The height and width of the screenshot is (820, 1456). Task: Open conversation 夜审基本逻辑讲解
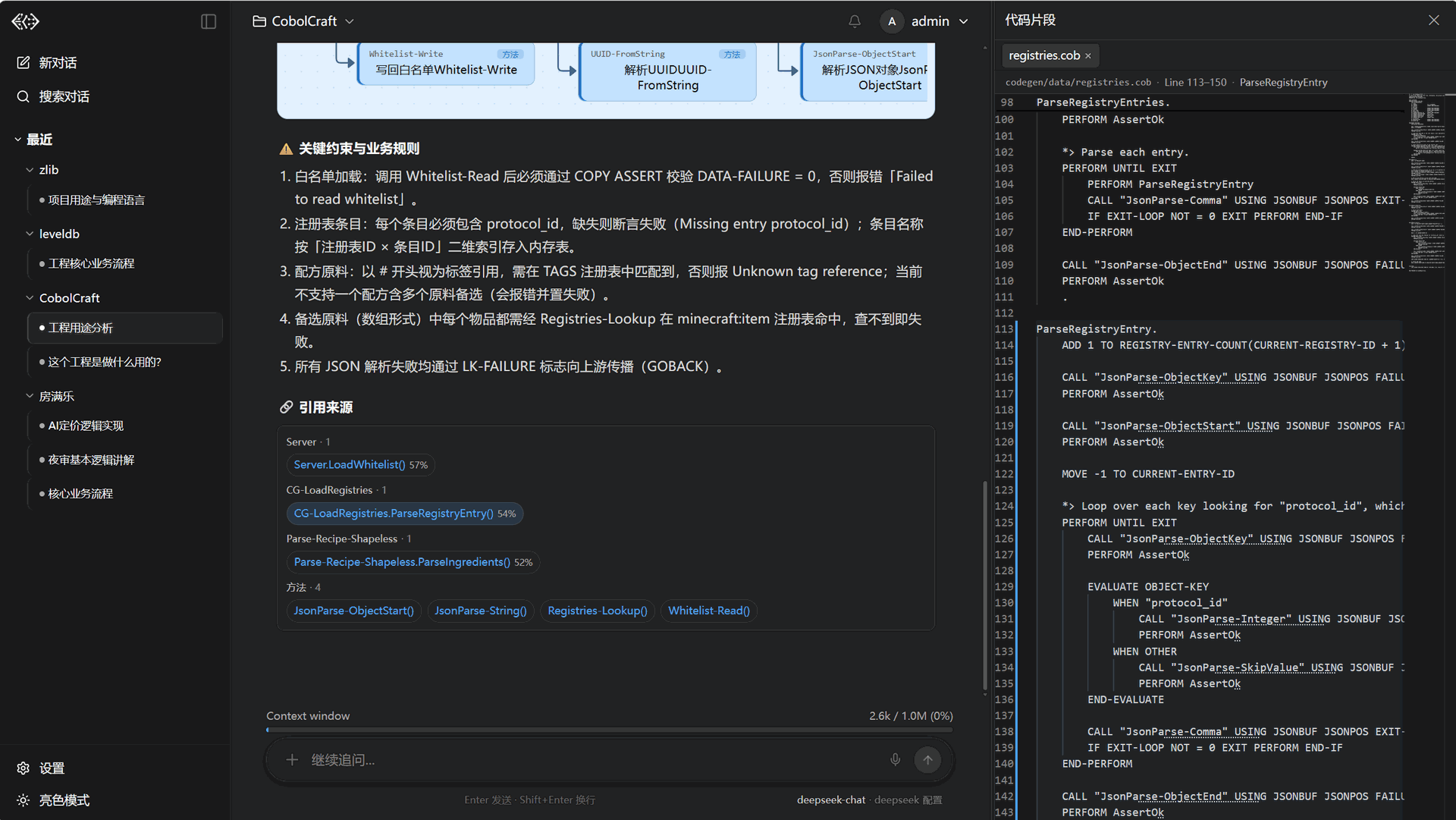pos(125,460)
